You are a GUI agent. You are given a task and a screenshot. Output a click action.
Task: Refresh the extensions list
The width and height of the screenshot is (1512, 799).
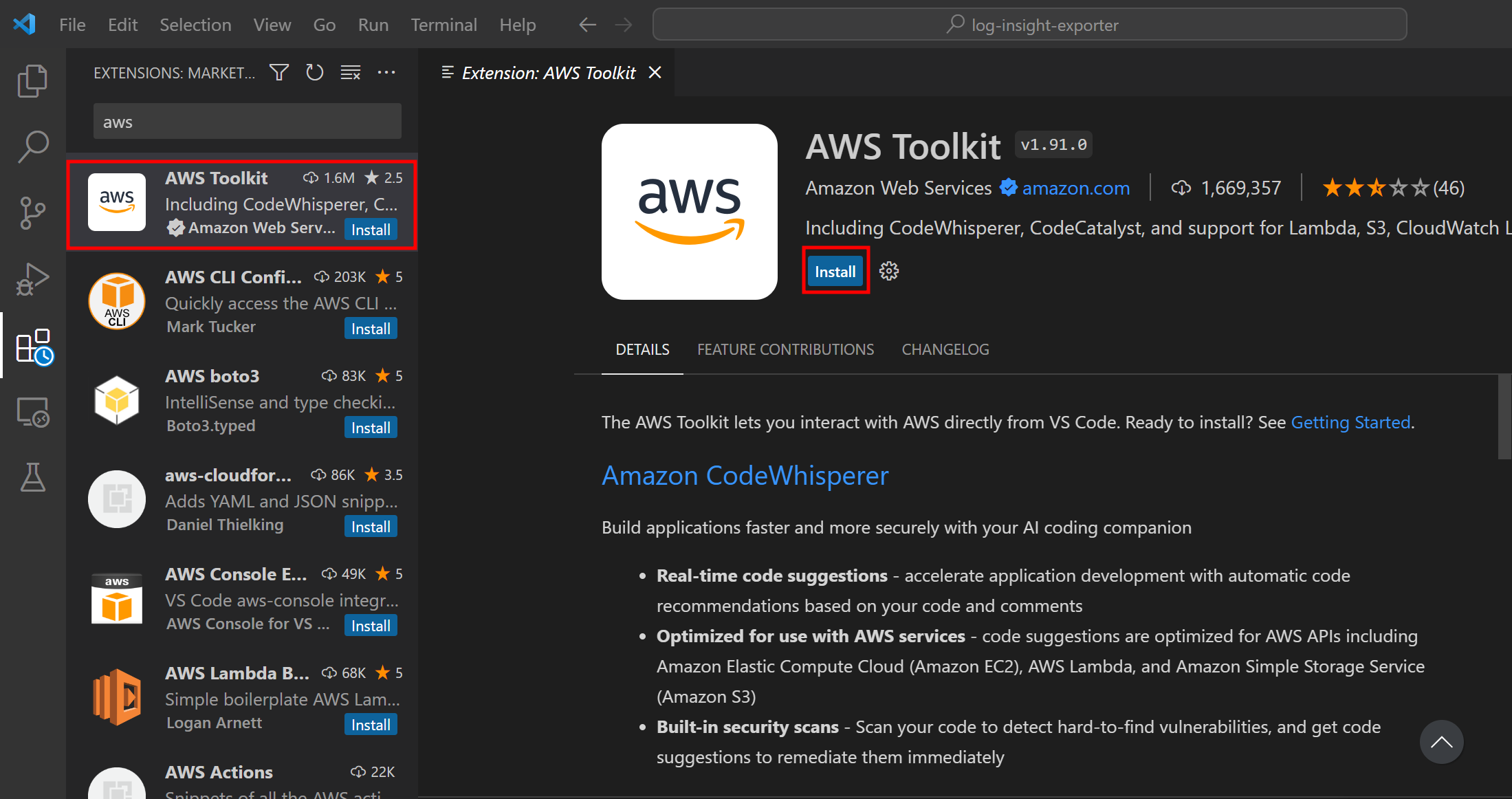click(314, 72)
